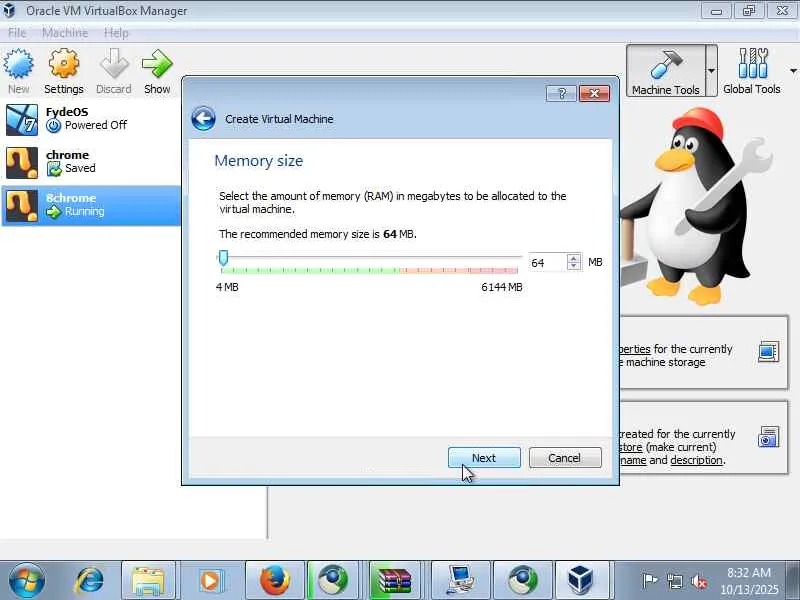Click the New virtual machine toolbar icon
Viewport: 800px width, 600px height.
[18, 71]
